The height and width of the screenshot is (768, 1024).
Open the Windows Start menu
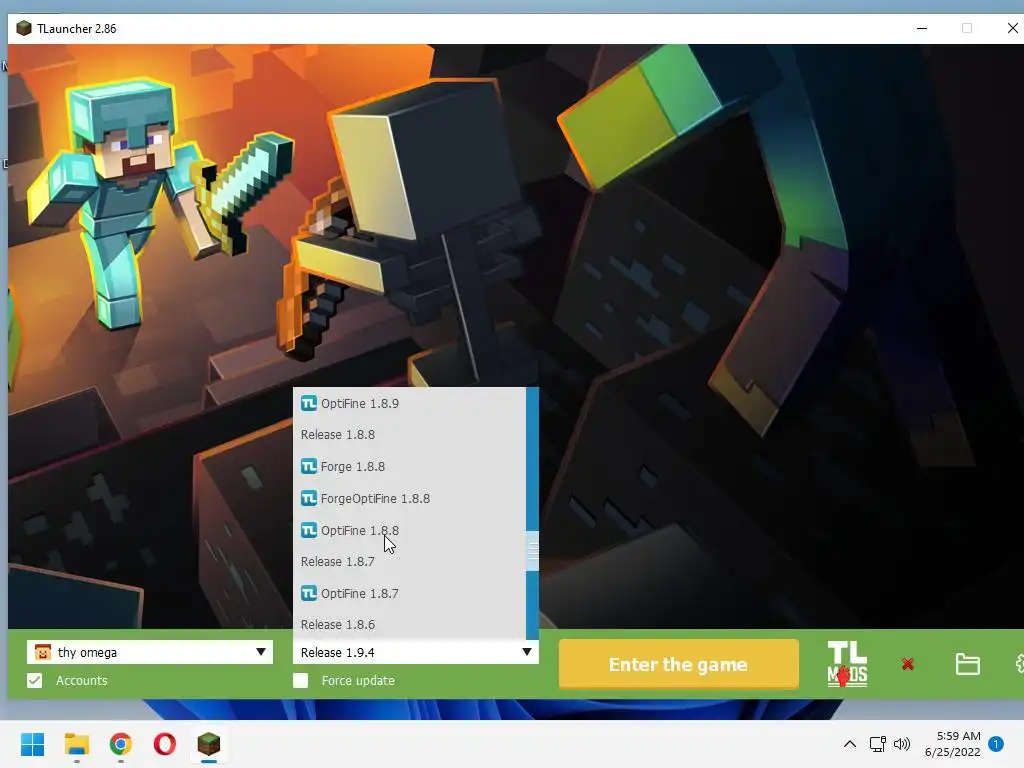[x=33, y=744]
